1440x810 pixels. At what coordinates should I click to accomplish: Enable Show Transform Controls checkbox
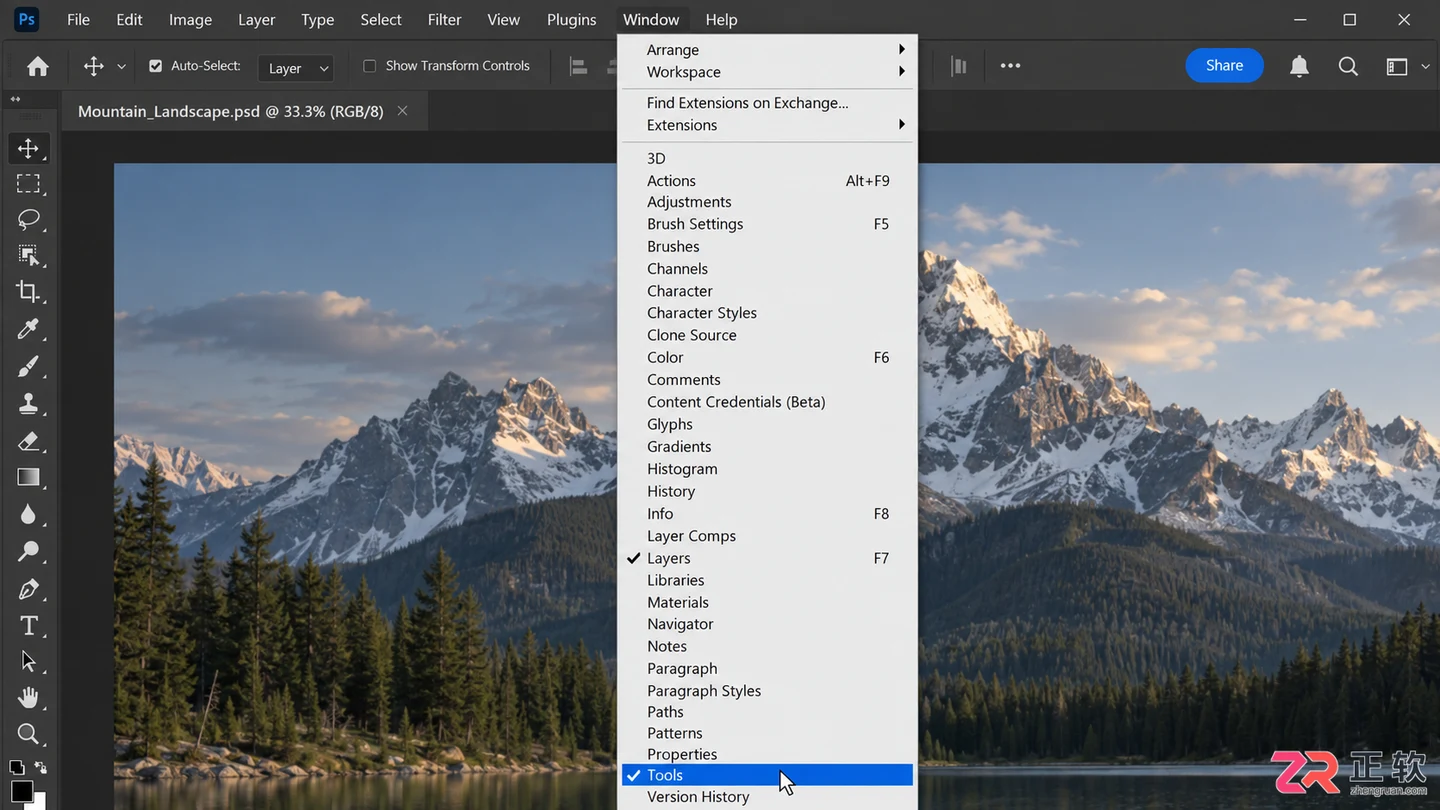click(x=369, y=66)
